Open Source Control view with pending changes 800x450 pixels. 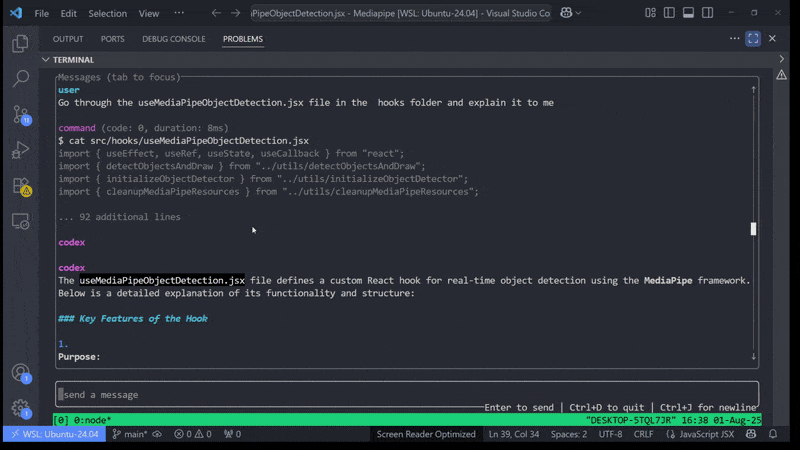pyautogui.click(x=21, y=115)
